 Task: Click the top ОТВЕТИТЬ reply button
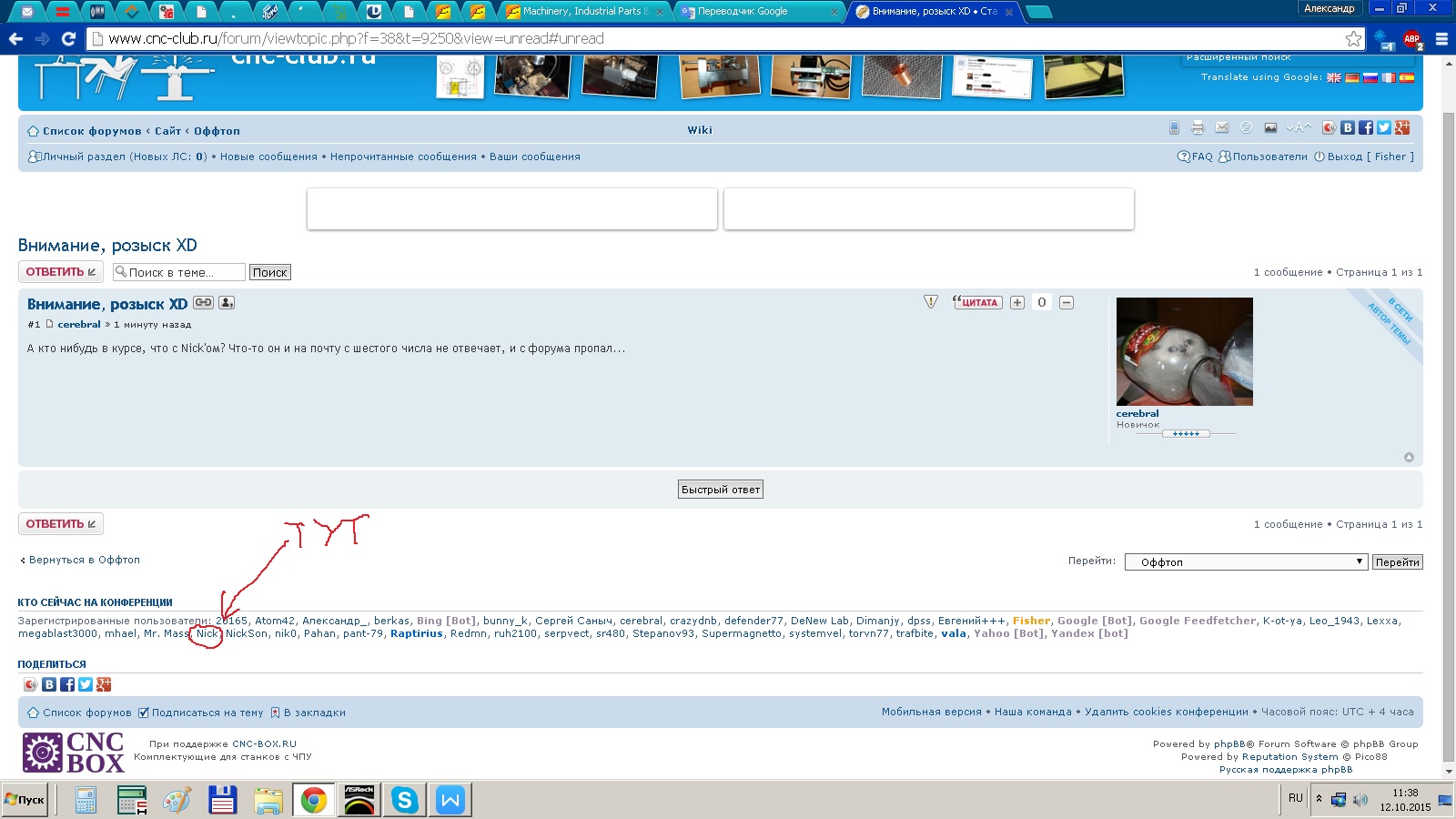coord(61,272)
